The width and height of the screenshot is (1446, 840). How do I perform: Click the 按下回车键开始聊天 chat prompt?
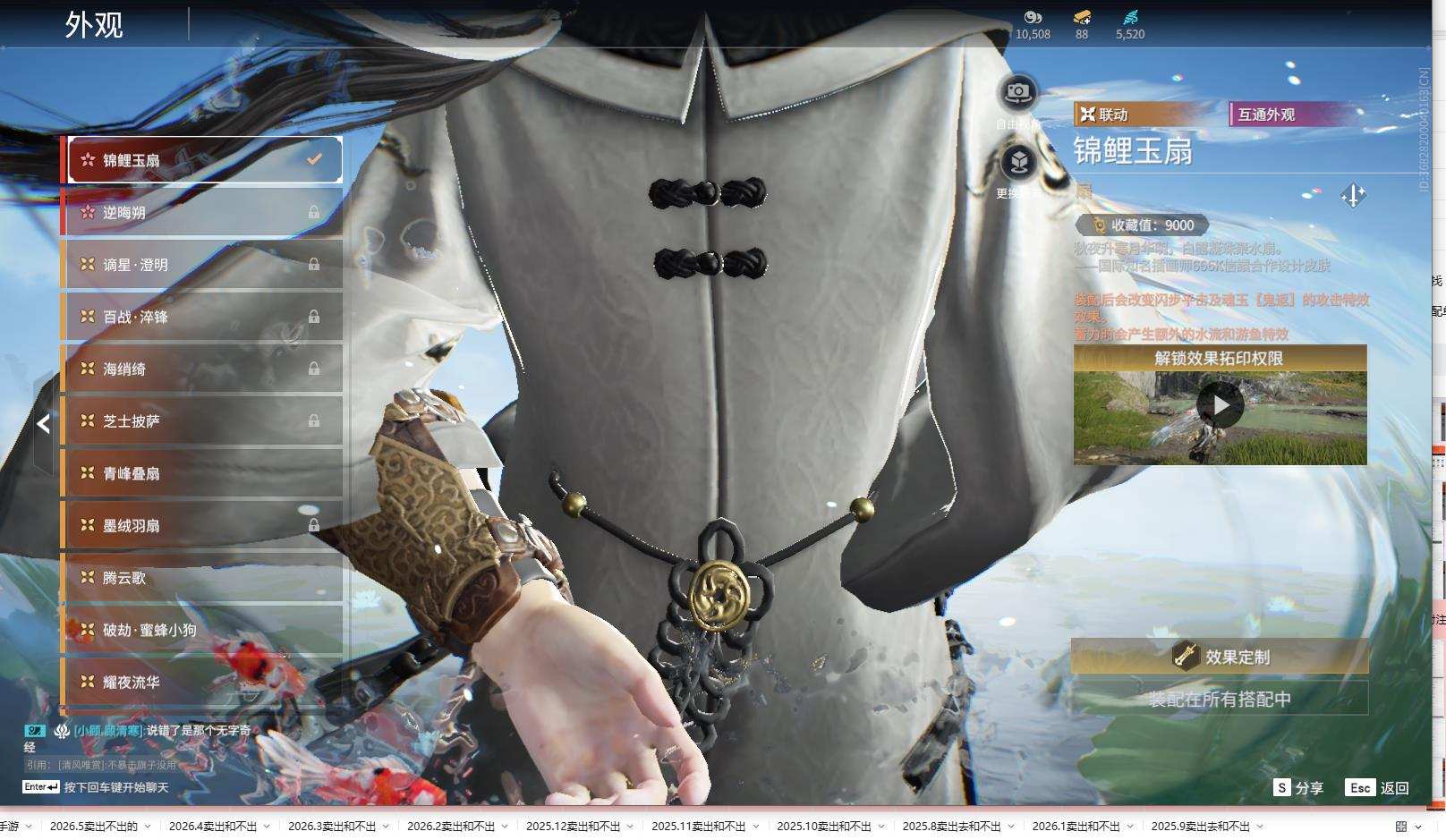[116, 787]
